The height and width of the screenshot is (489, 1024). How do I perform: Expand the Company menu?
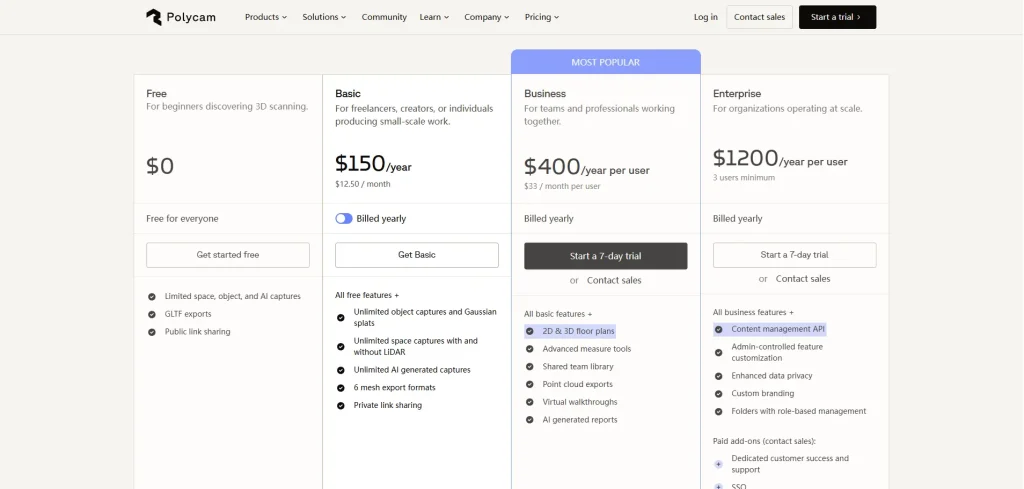(487, 17)
